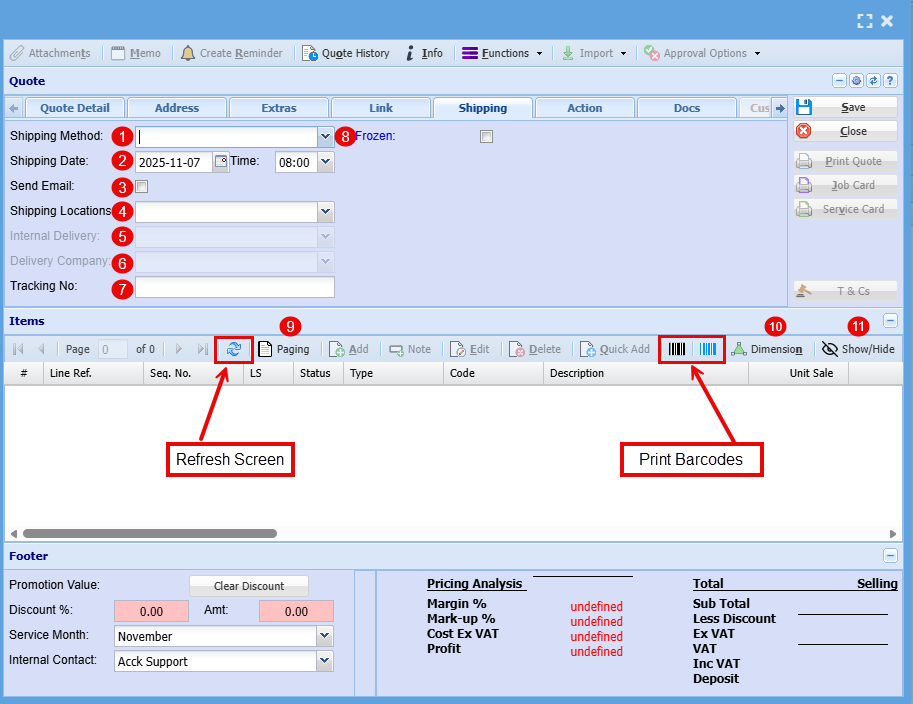
Task: Click the items horizontal scrollbar
Action: click(150, 533)
